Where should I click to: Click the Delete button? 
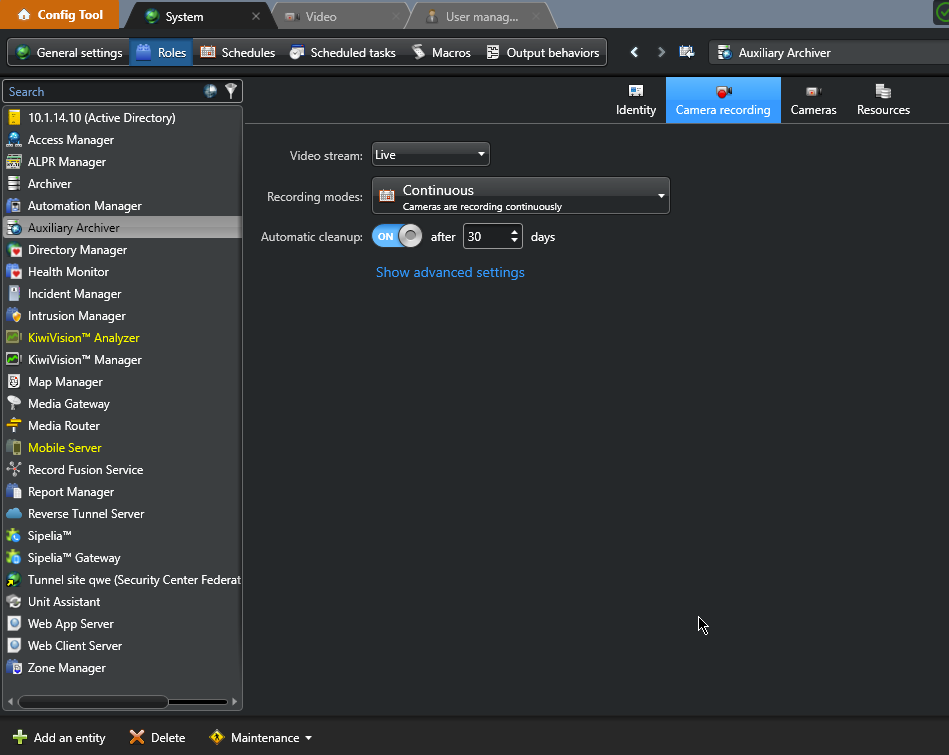pos(158,738)
